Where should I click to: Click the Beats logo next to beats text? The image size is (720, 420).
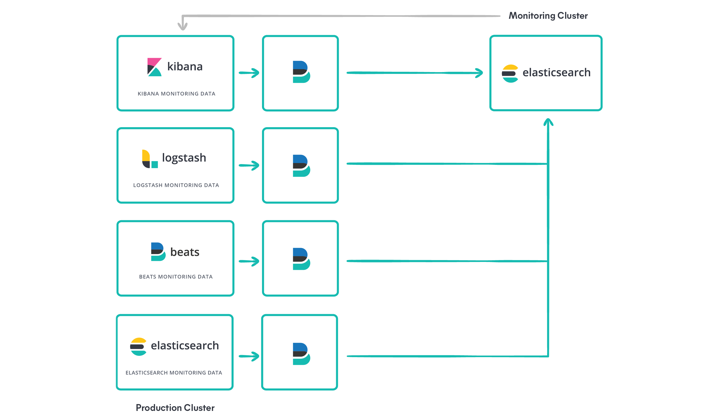point(158,252)
